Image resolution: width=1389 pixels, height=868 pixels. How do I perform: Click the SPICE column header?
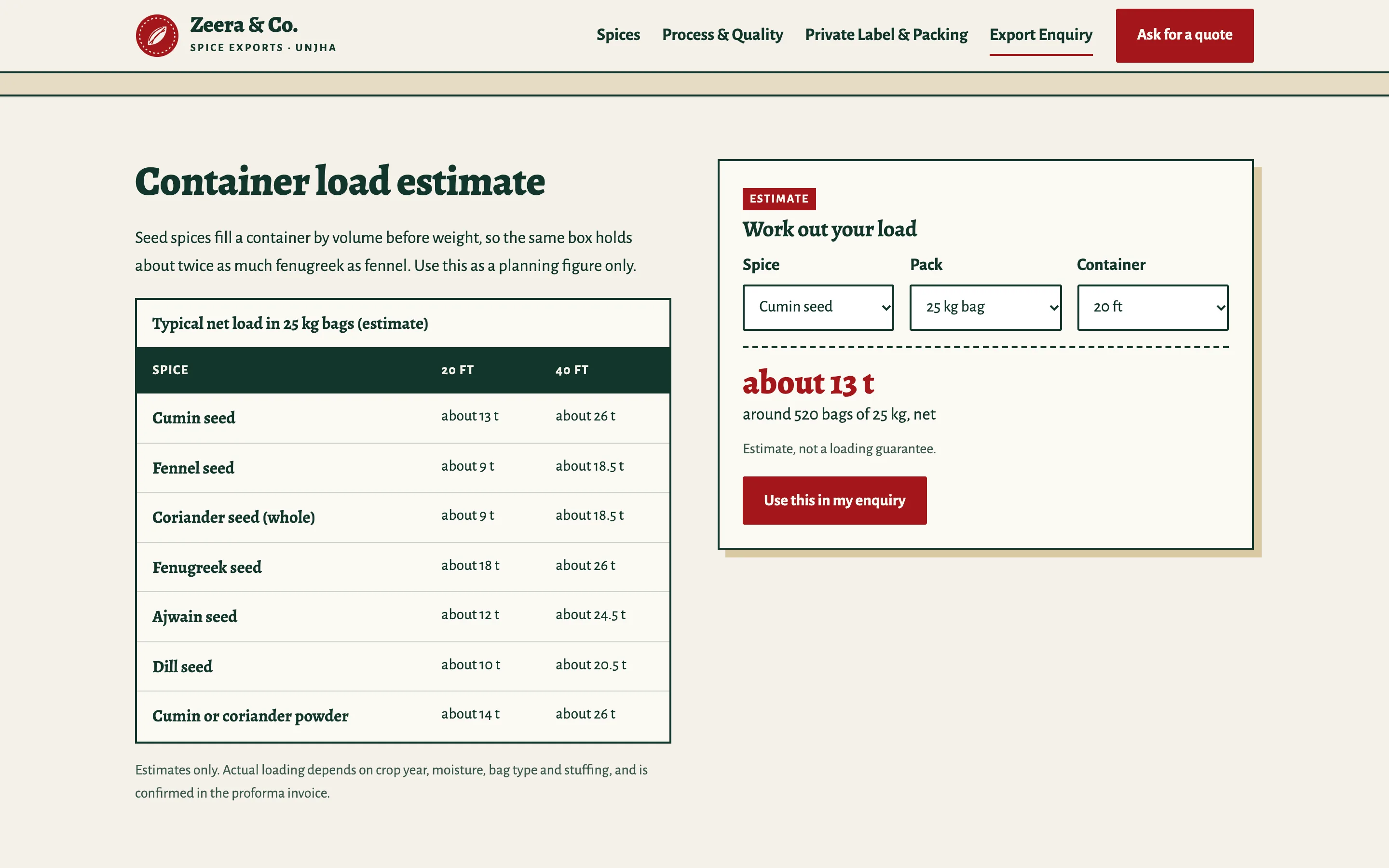point(170,370)
